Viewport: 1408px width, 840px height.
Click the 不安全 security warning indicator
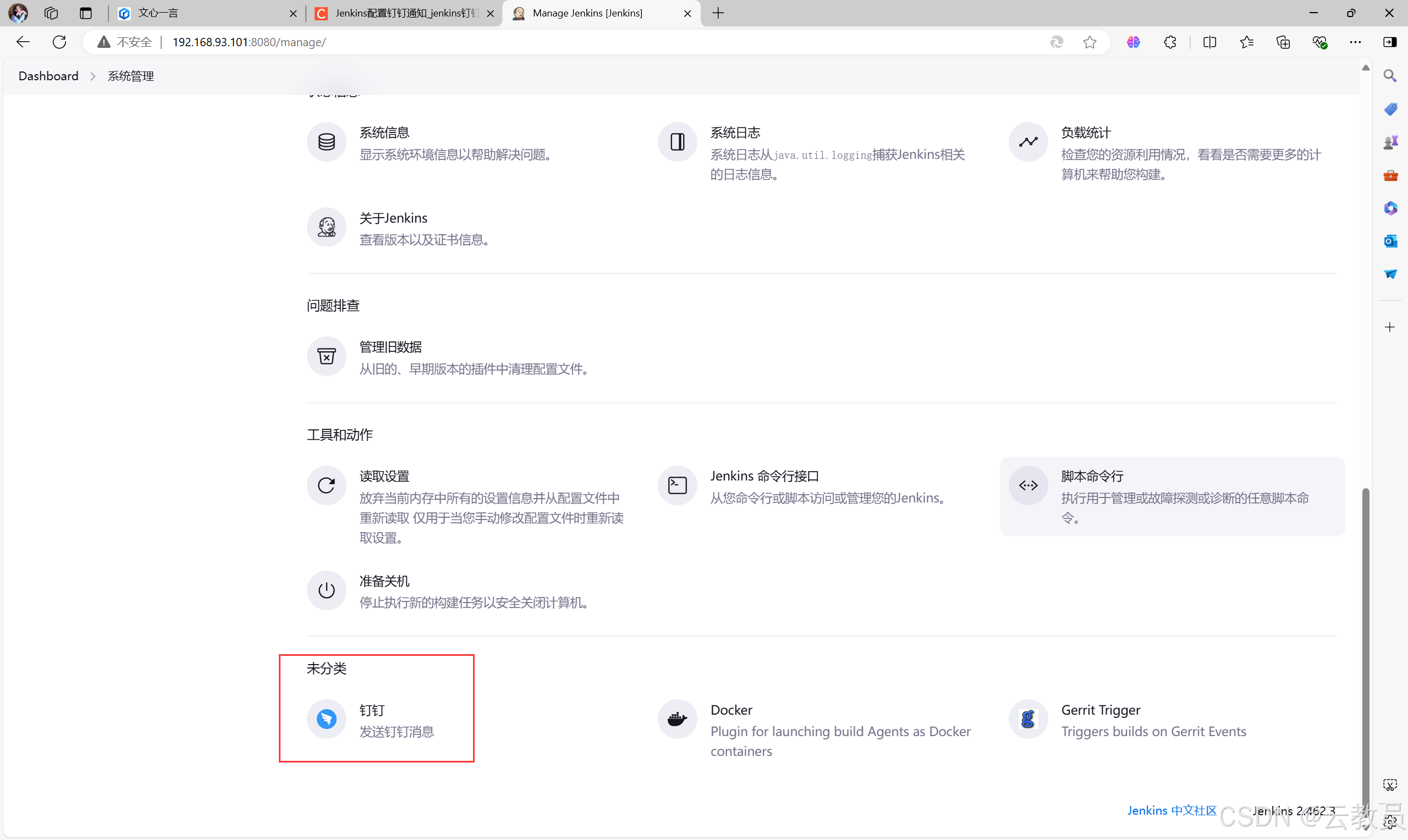point(124,42)
